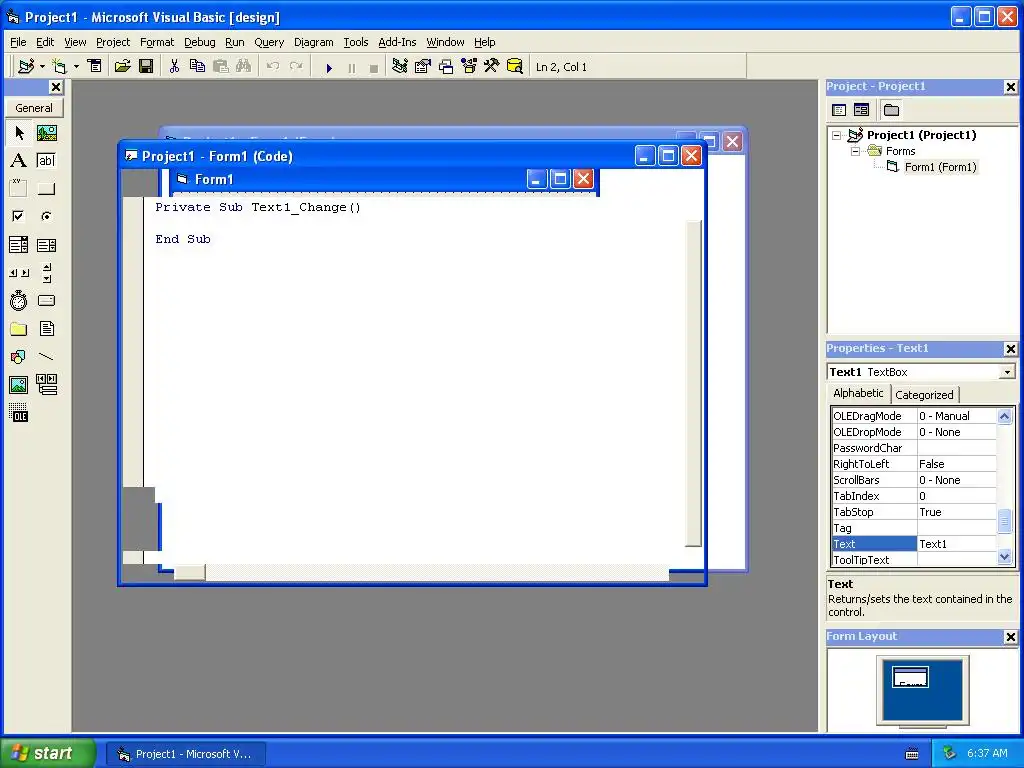Open the Debug menu
1024x768 pixels.
199,42
